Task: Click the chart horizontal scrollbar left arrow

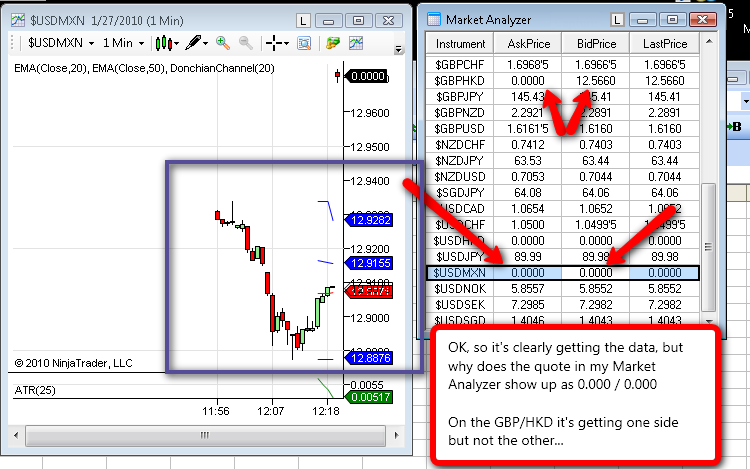Action: [x=16, y=435]
